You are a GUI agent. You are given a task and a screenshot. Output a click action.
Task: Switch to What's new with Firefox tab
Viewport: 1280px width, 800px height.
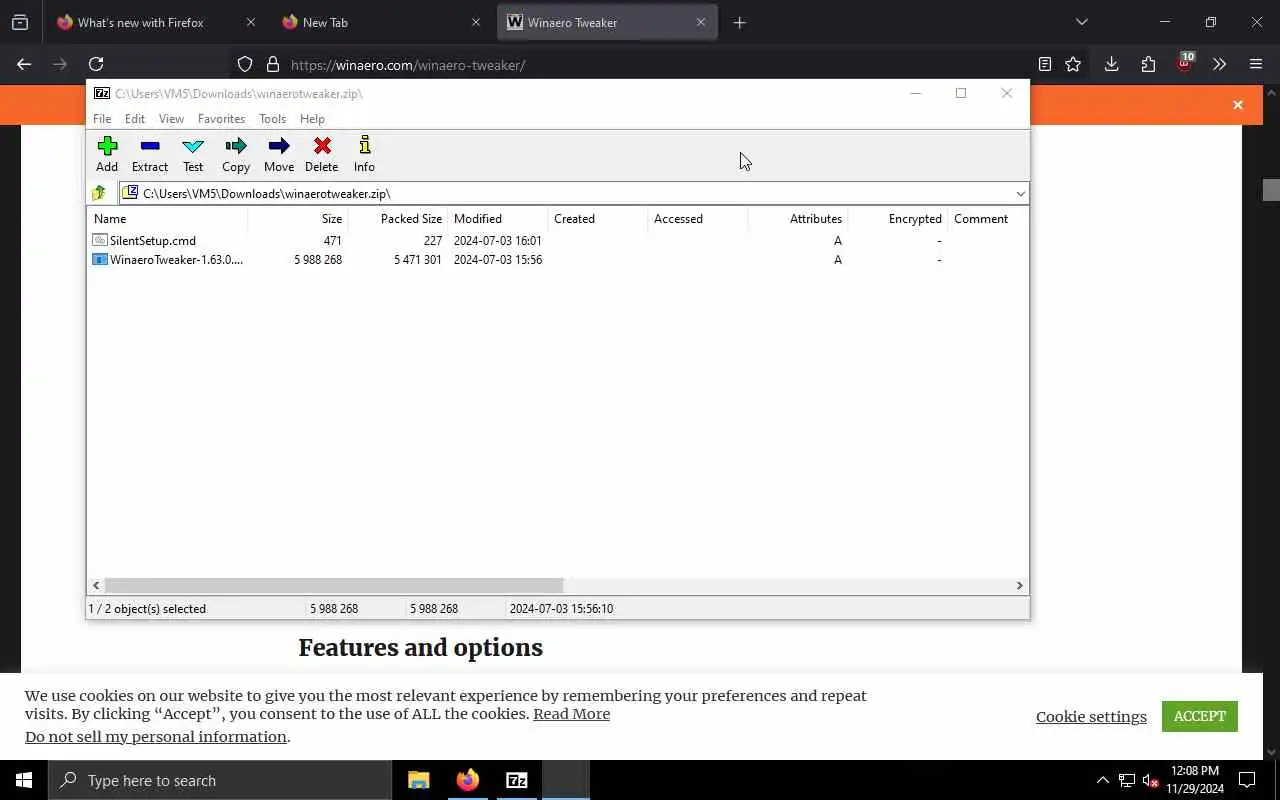pyautogui.click(x=158, y=22)
